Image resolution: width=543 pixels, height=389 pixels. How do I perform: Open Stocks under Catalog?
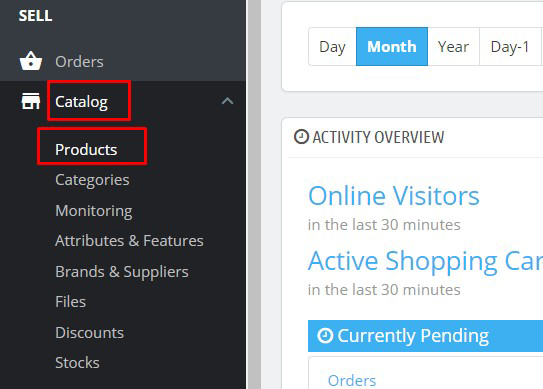[77, 363]
